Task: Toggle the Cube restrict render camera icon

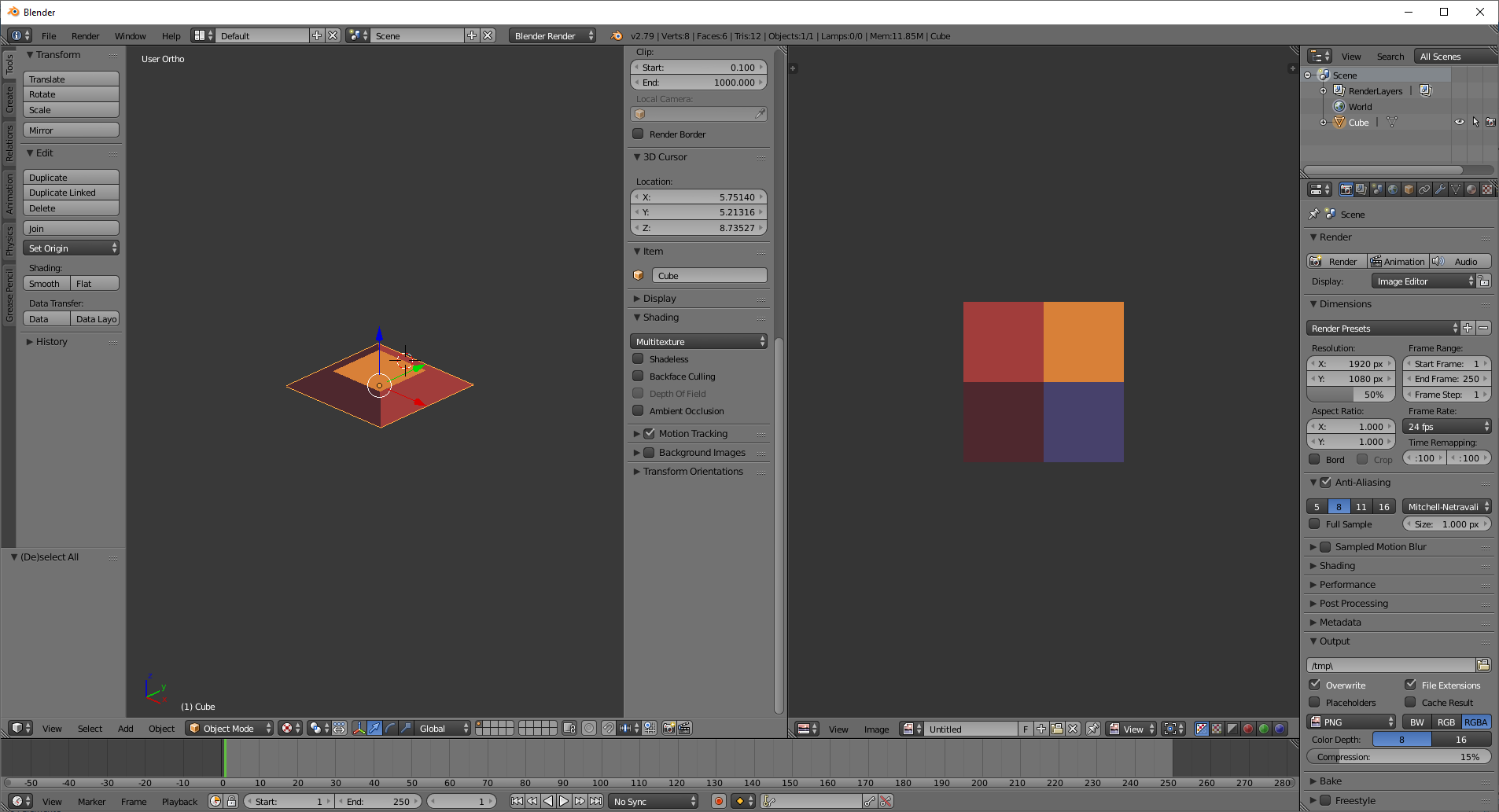Action: coord(1490,123)
